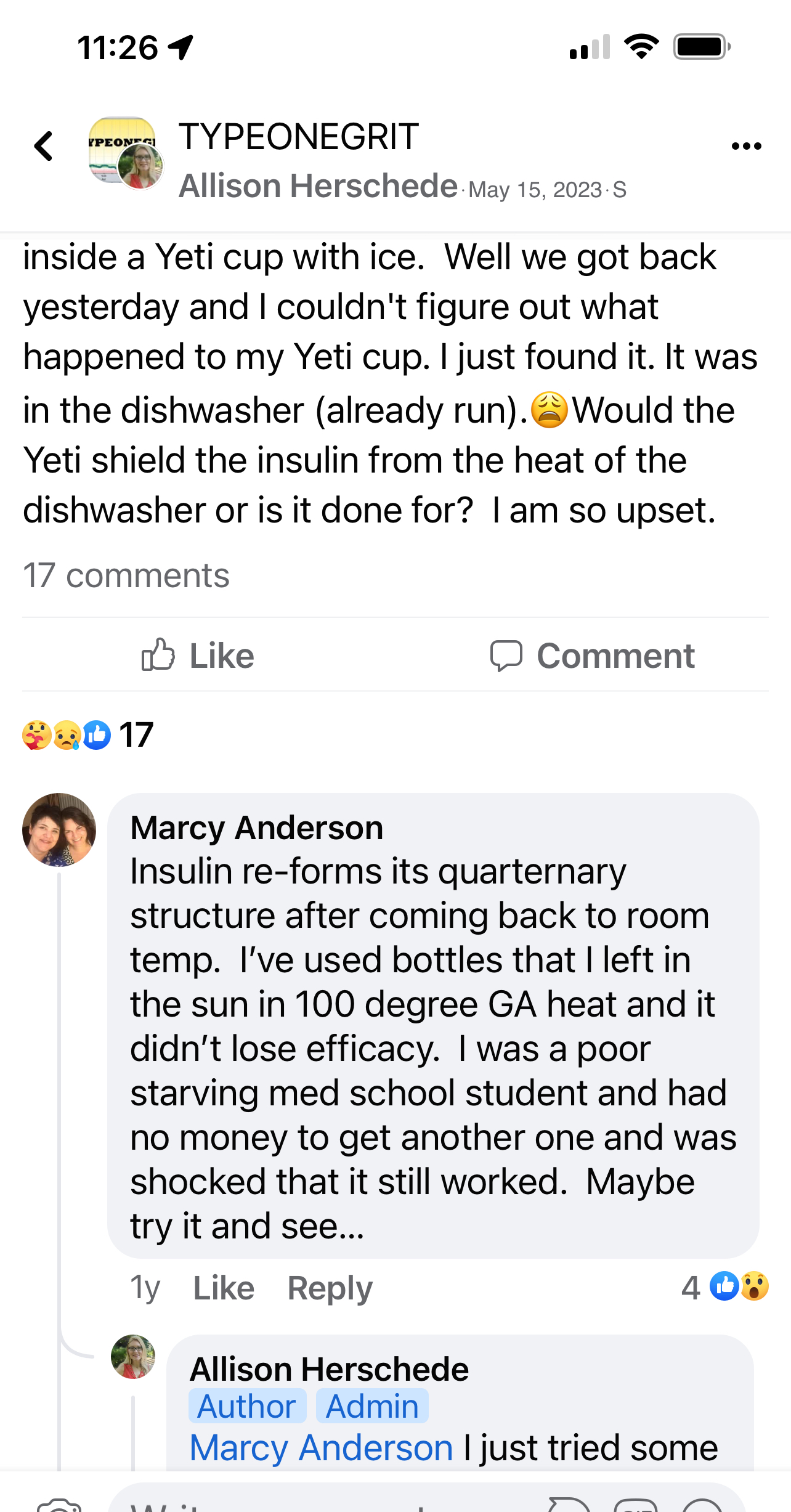Image resolution: width=791 pixels, height=1512 pixels.
Task: View the post's 17 reaction emojis
Action: [x=86, y=734]
